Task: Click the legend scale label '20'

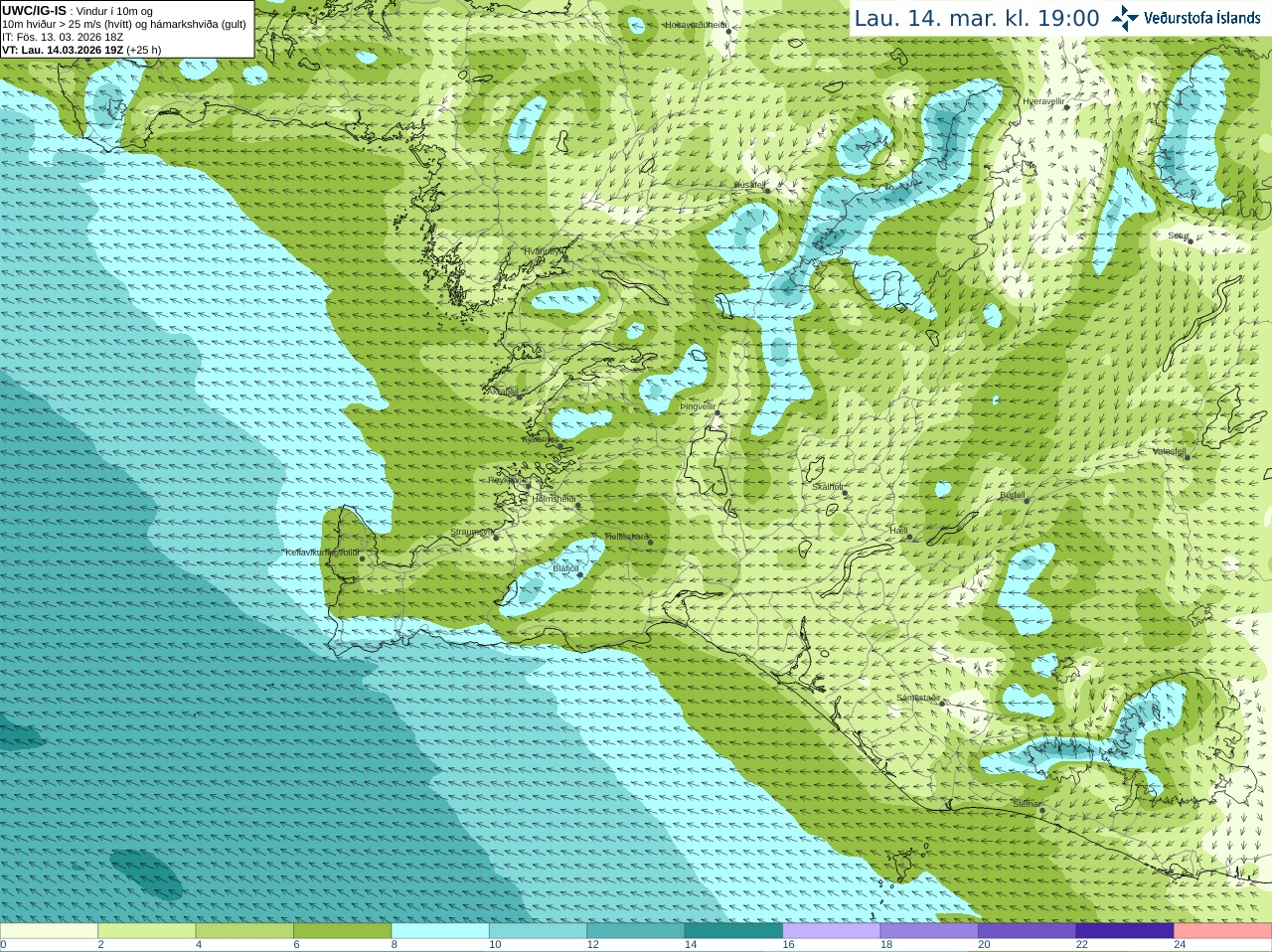Action: 984,945
